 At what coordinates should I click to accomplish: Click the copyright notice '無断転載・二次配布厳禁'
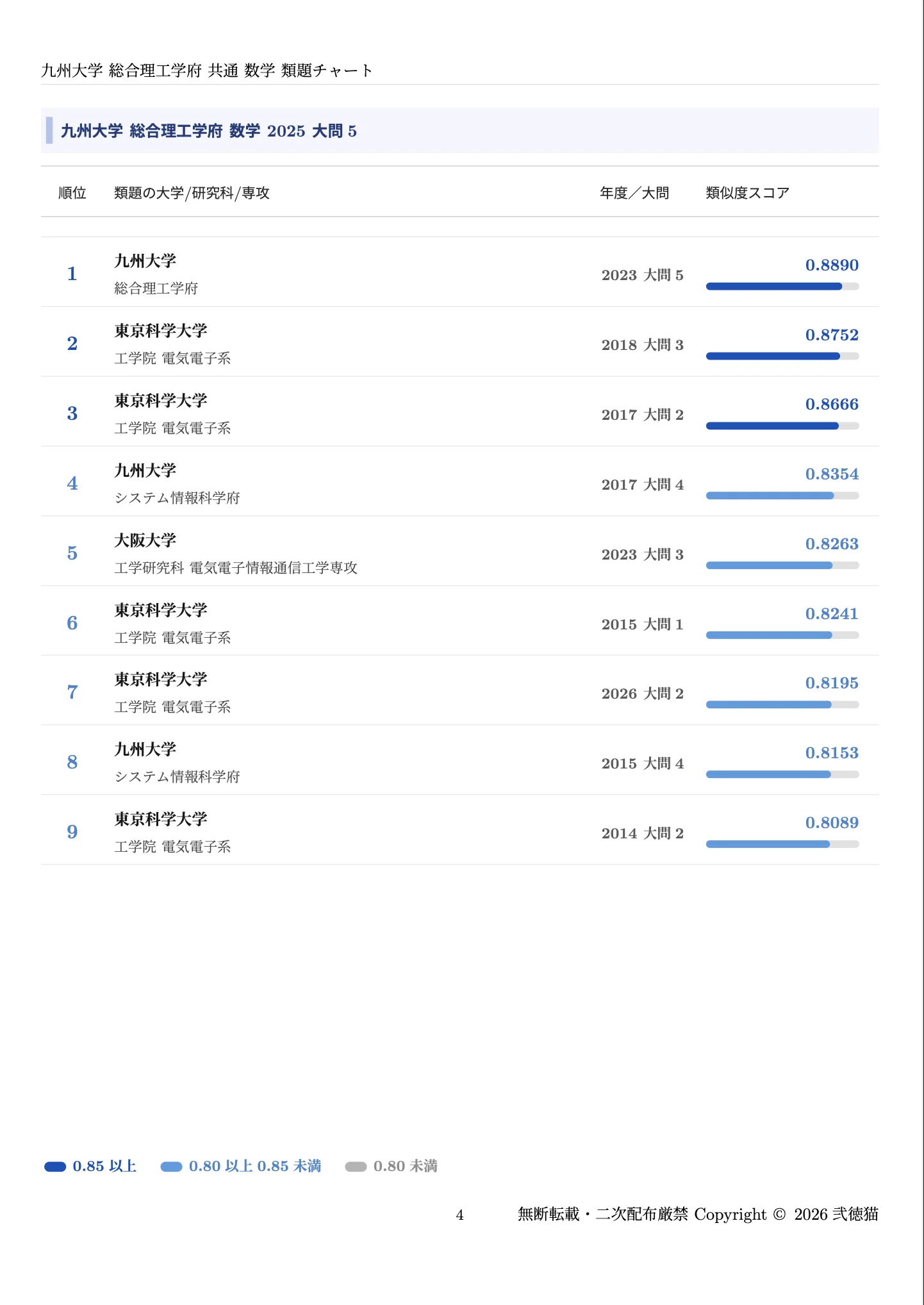tap(602, 1214)
